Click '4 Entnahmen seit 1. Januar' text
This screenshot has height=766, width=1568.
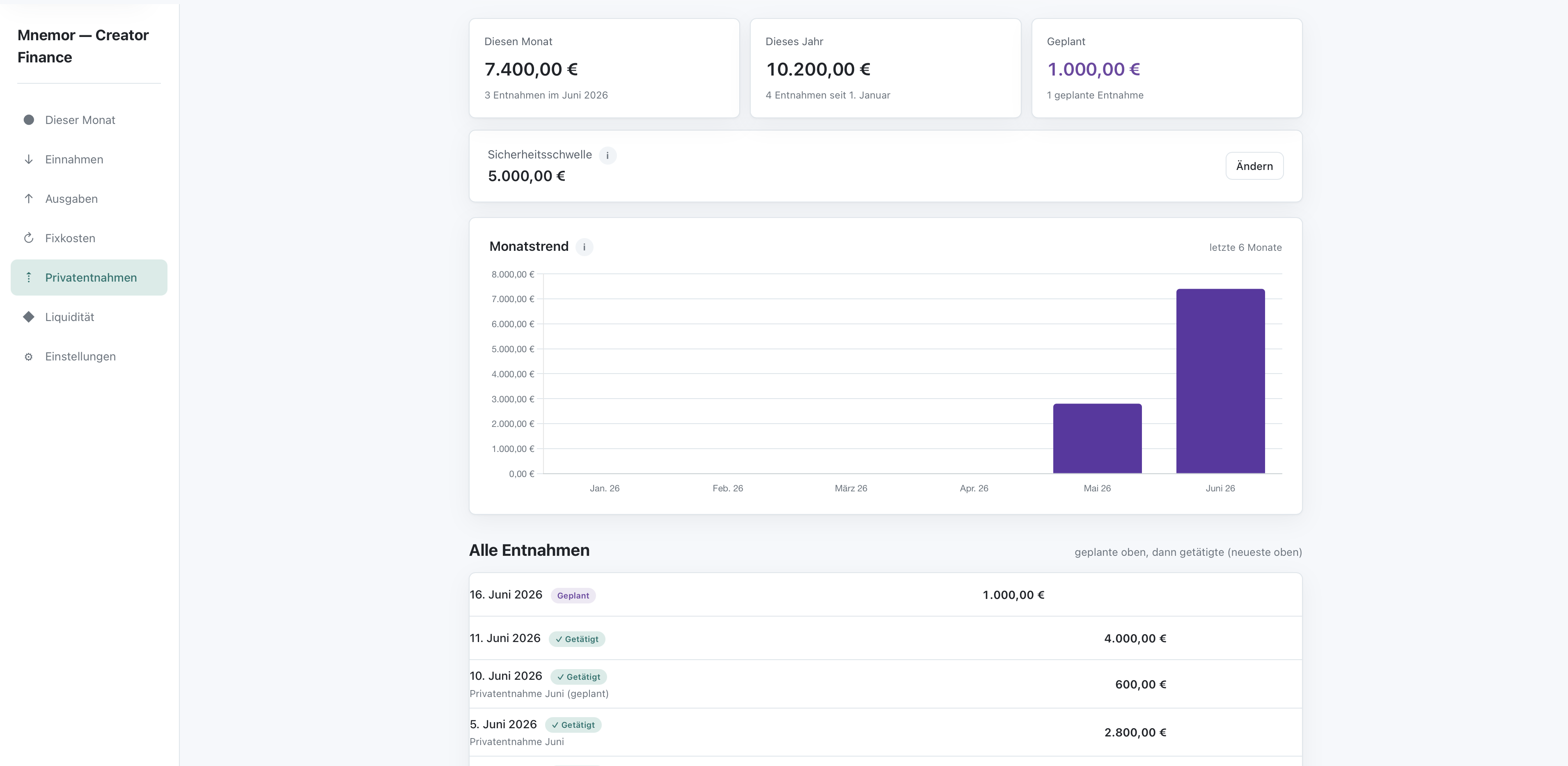(x=828, y=95)
